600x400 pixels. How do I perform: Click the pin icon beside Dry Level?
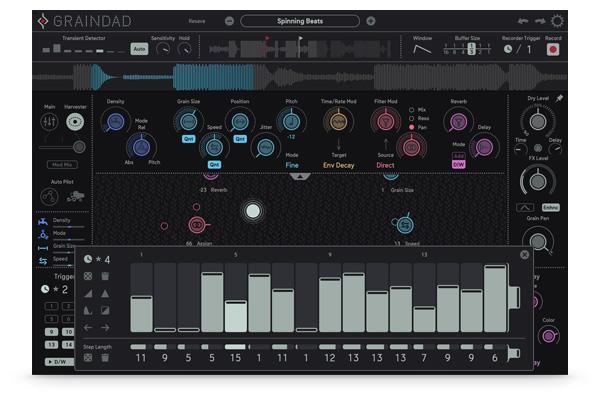click(x=560, y=99)
